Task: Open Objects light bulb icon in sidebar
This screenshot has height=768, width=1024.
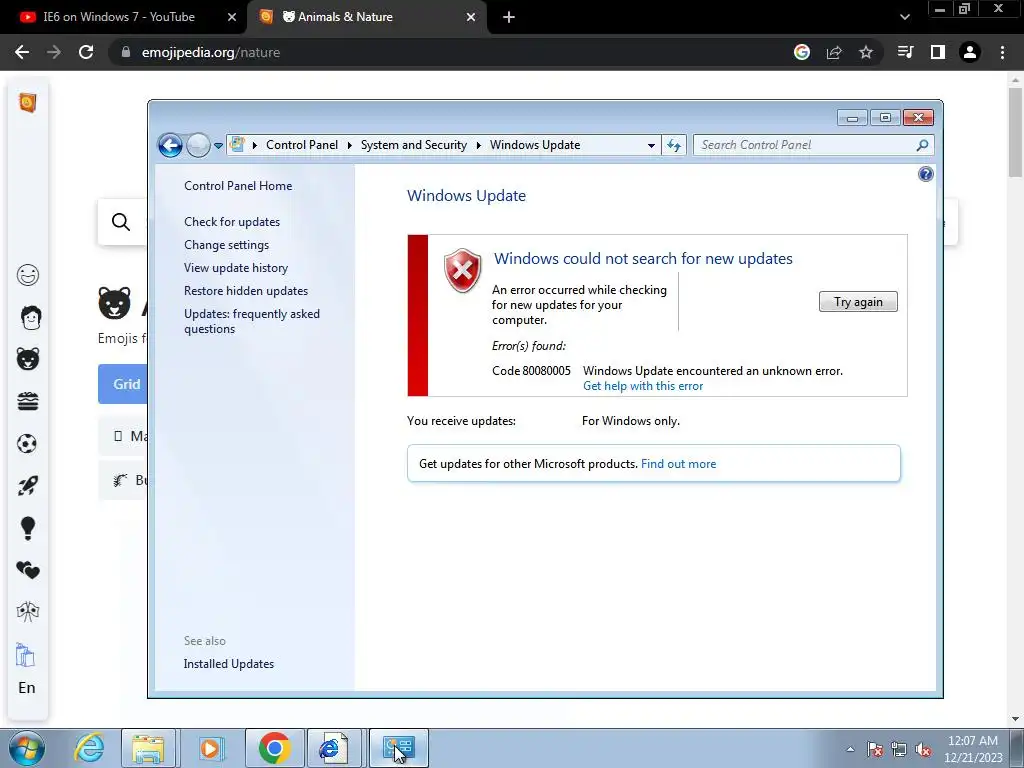Action: [x=27, y=528]
